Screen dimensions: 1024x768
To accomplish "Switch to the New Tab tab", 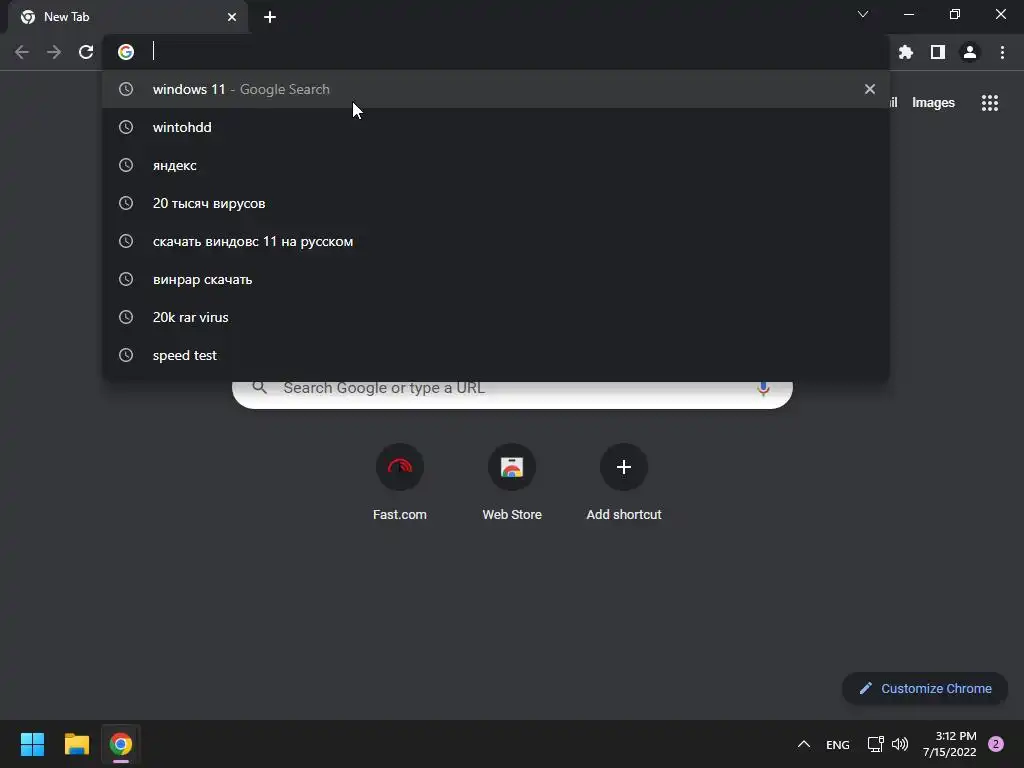I will click(128, 17).
